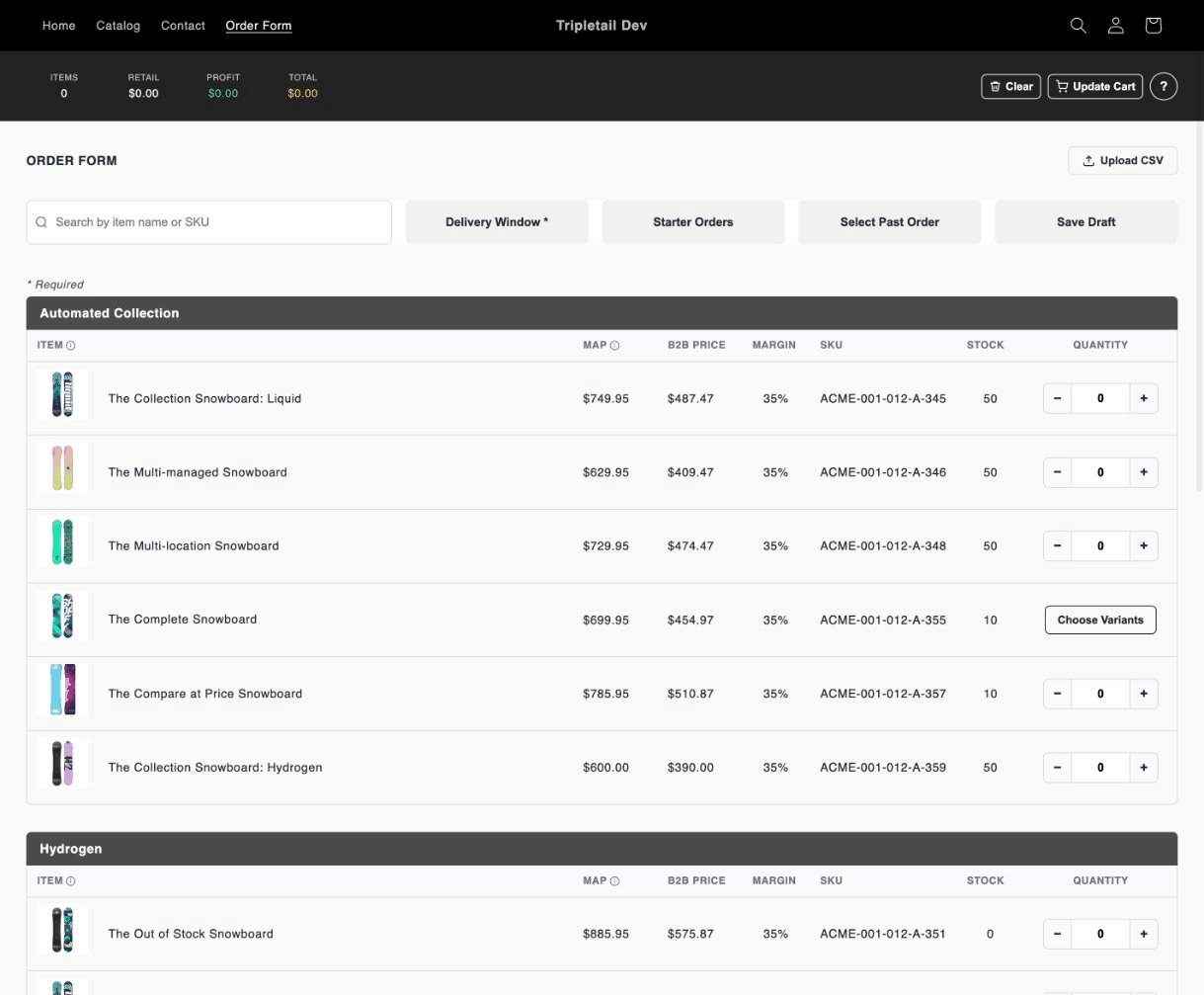Click the info icon next to MAP column
Image resolution: width=1204 pixels, height=995 pixels.
click(x=614, y=345)
